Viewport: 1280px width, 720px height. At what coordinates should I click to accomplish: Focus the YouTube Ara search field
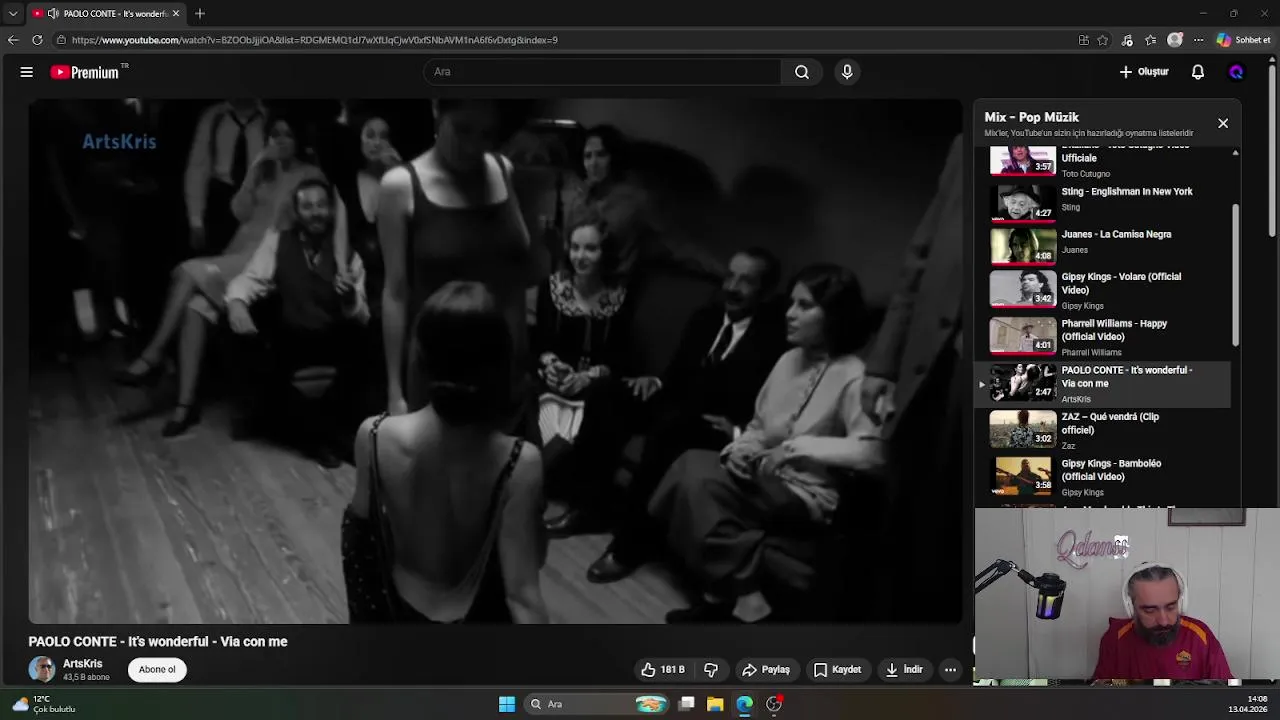[x=602, y=72]
